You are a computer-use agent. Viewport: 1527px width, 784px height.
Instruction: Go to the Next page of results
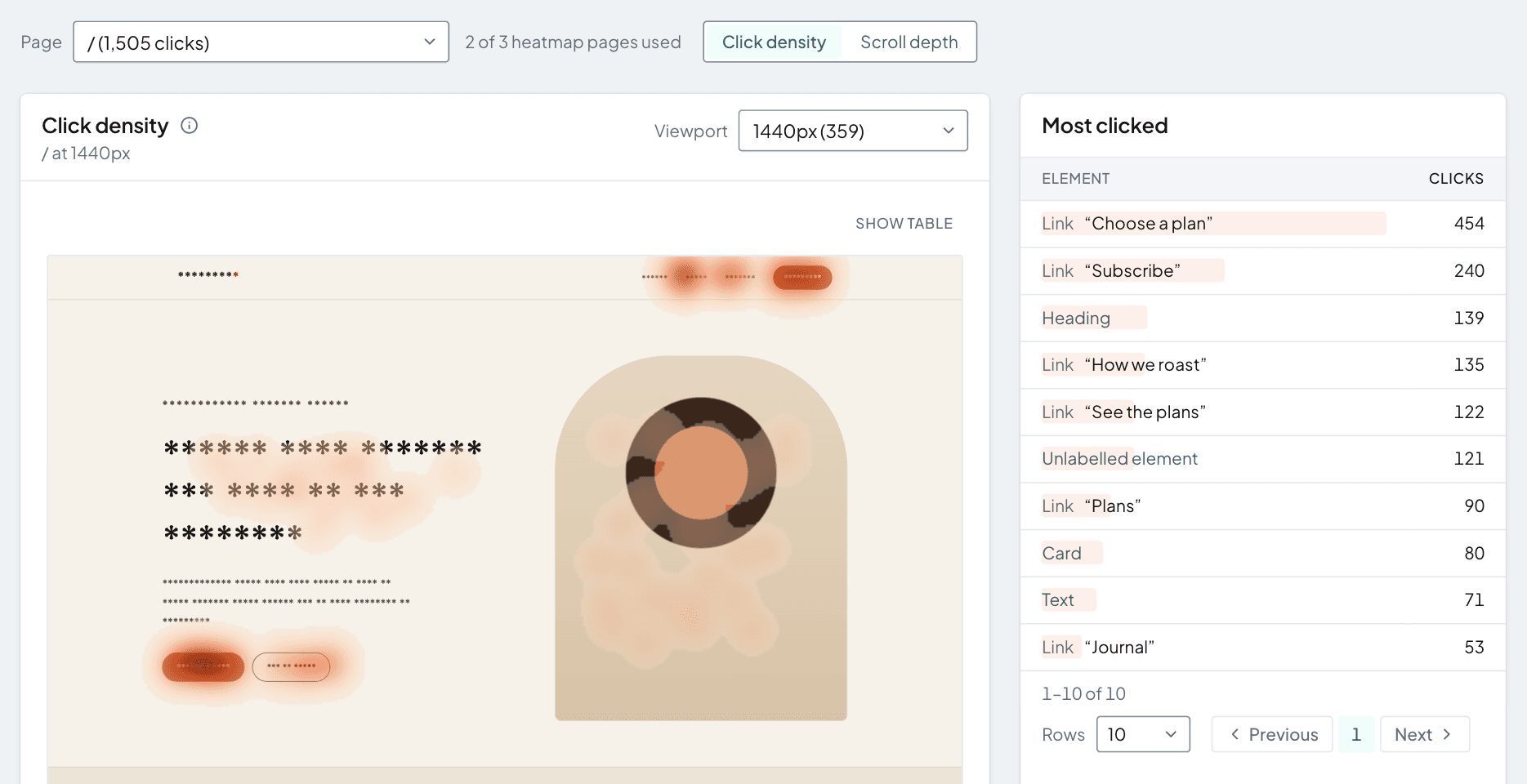1424,734
